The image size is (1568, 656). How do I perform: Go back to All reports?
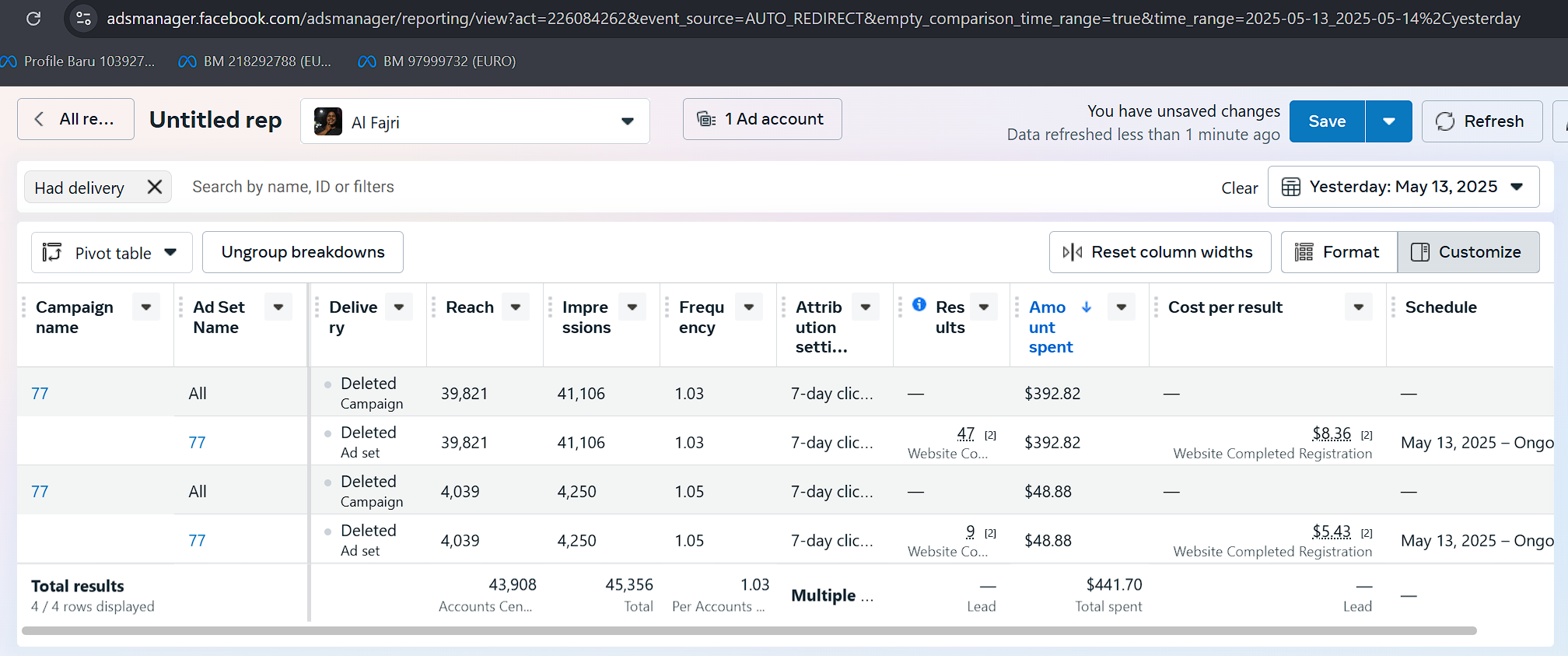(75, 119)
